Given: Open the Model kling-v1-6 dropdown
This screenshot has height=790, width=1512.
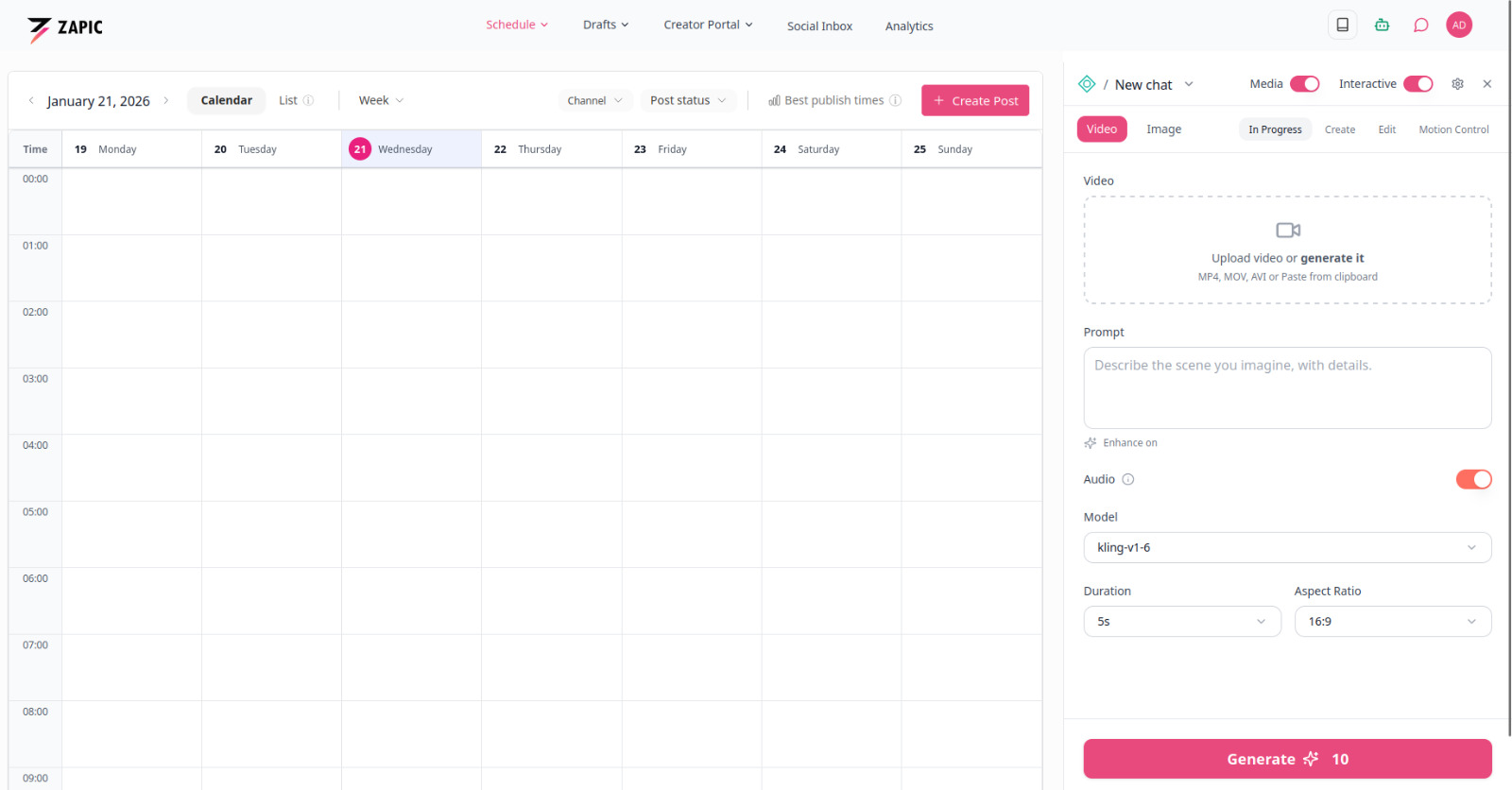Looking at the screenshot, I should 1286,547.
